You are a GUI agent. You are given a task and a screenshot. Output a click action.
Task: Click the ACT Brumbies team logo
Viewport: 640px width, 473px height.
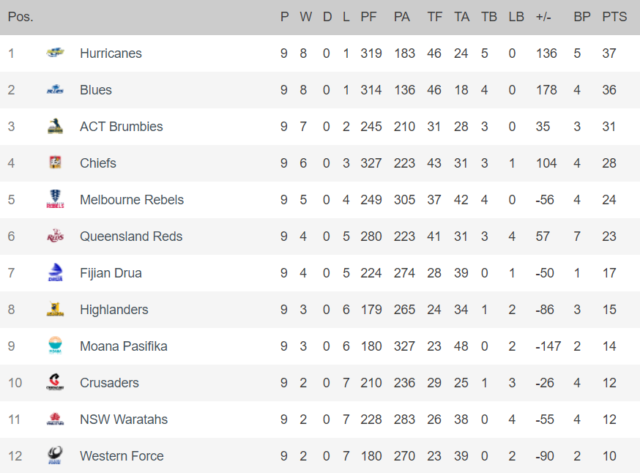click(55, 126)
